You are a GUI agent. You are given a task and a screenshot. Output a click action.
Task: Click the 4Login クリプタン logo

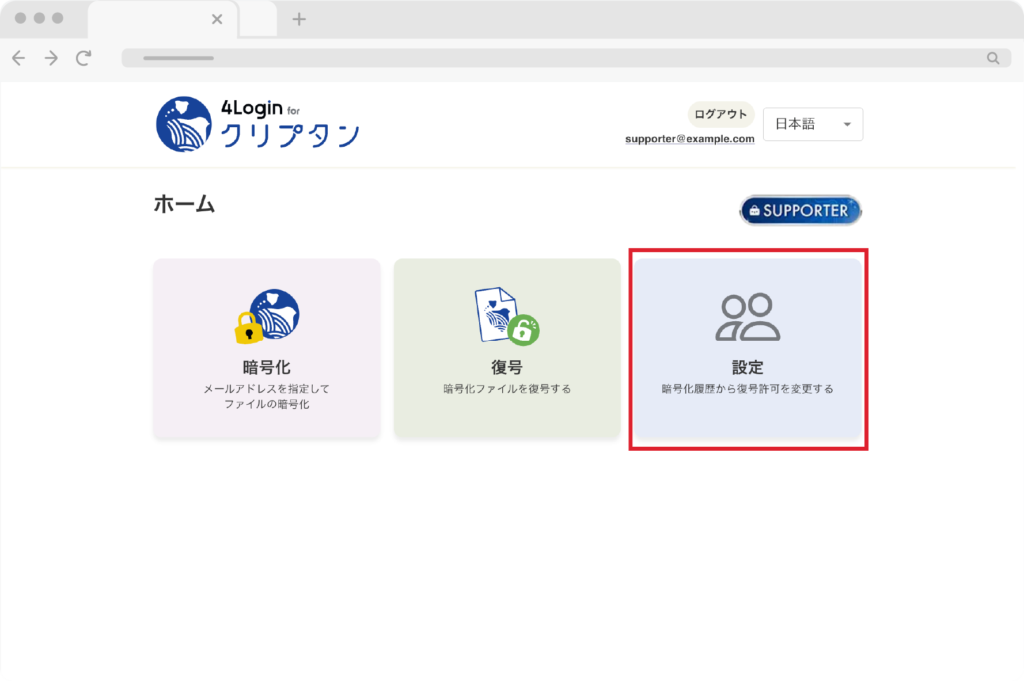point(257,124)
